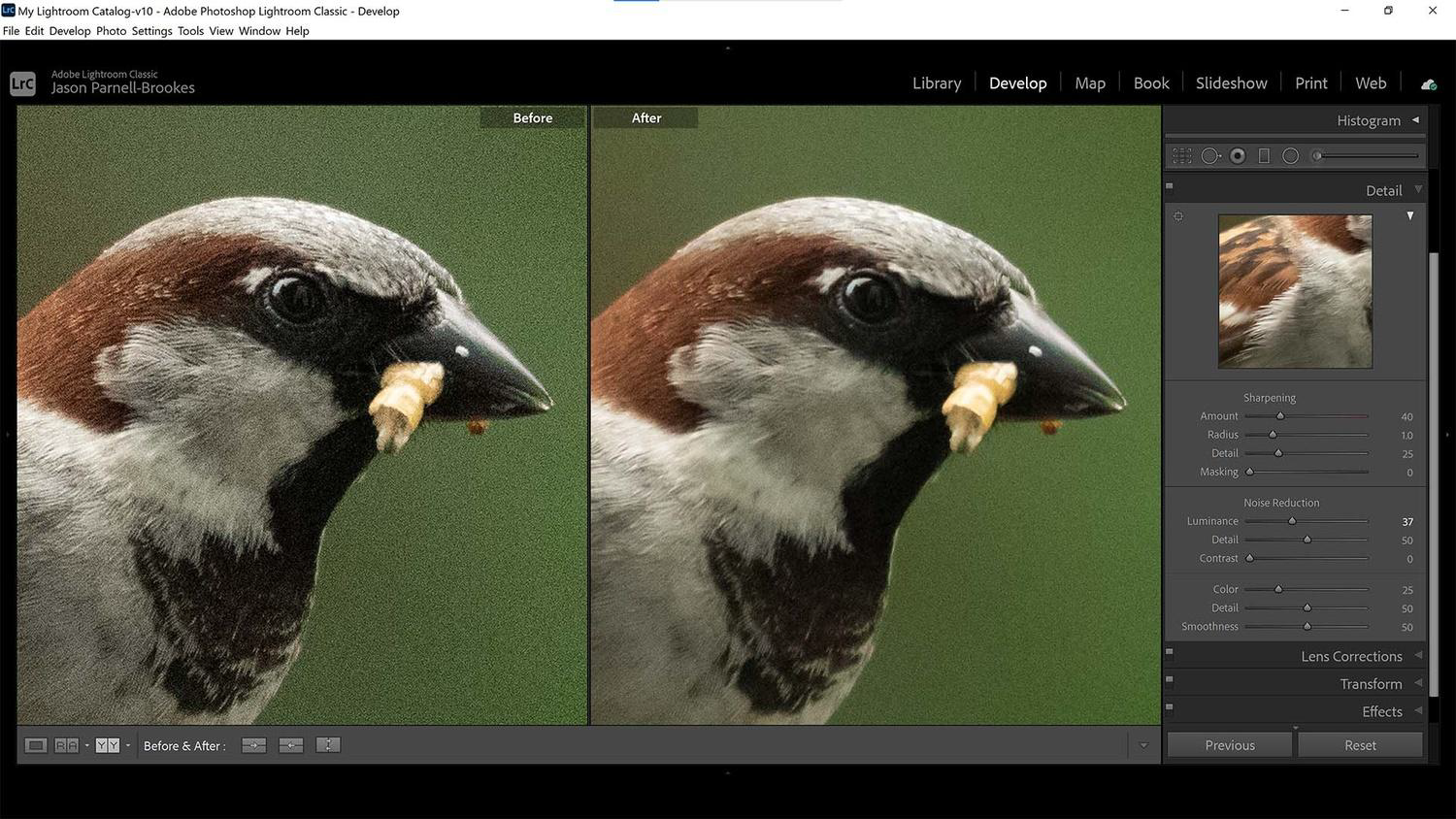Switch to the Library module

[x=937, y=83]
